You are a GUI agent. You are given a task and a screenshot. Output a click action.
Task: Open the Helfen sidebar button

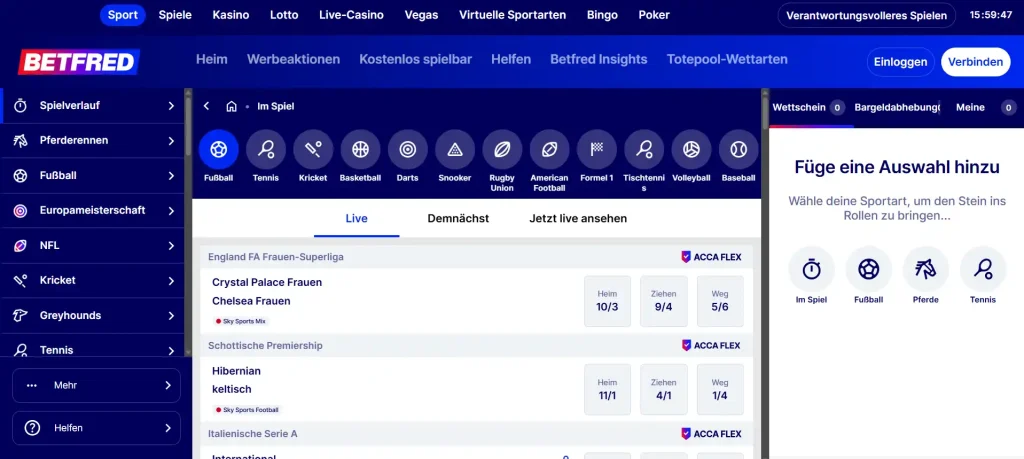[x=97, y=428]
